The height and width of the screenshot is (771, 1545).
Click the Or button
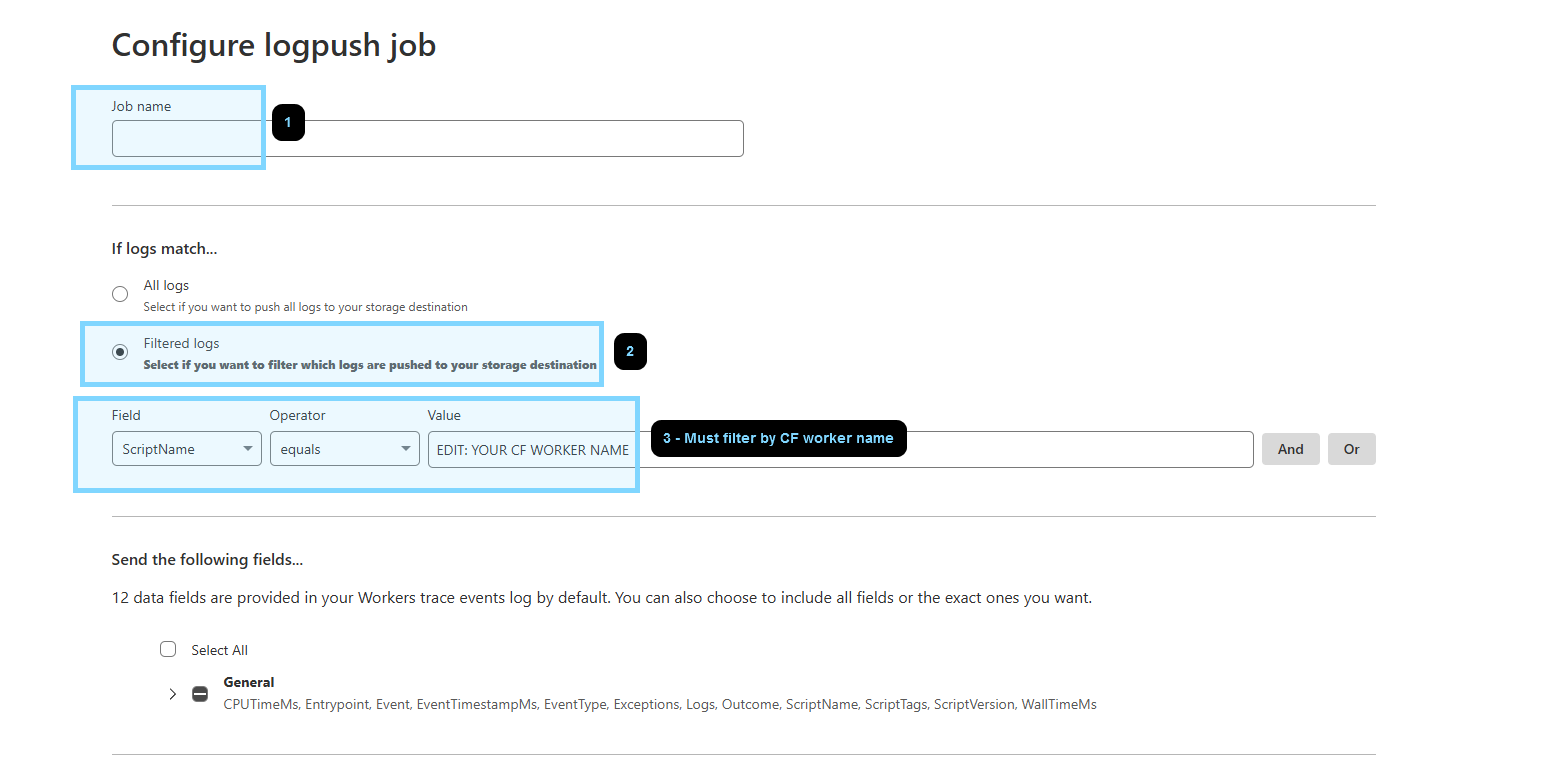(x=1351, y=449)
